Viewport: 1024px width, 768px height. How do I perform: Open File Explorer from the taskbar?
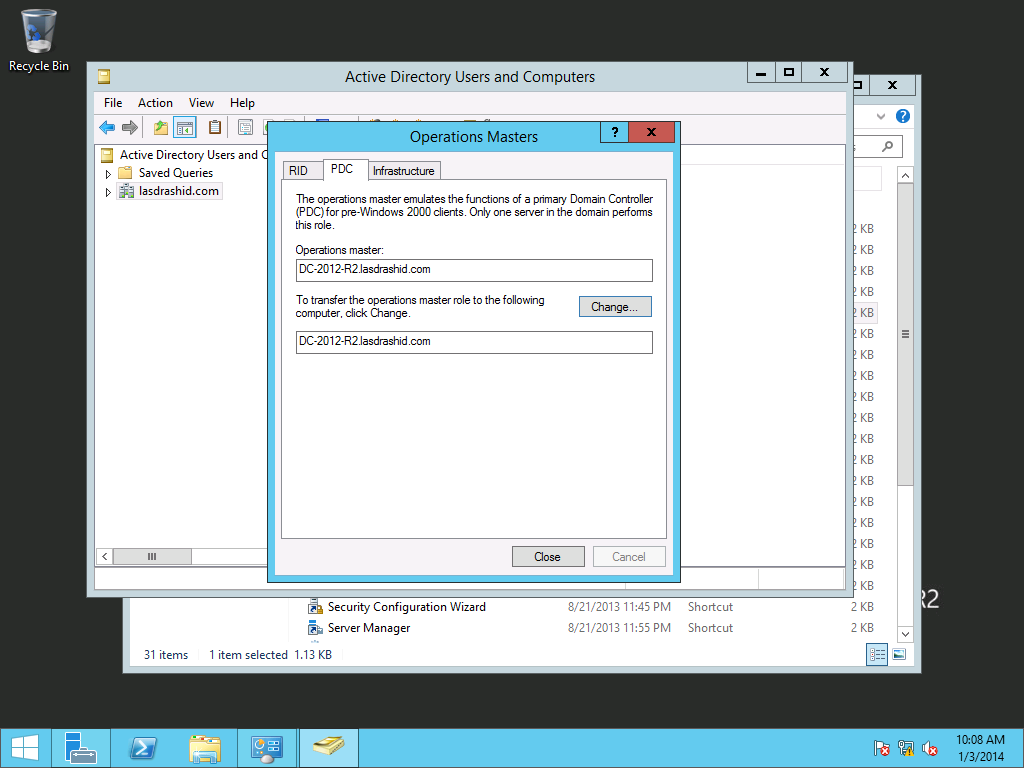(x=205, y=748)
